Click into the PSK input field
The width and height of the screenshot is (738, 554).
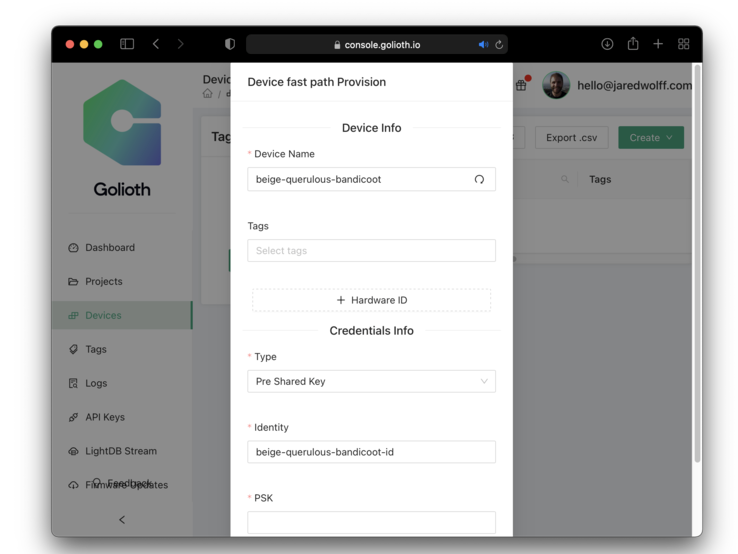coord(371,522)
